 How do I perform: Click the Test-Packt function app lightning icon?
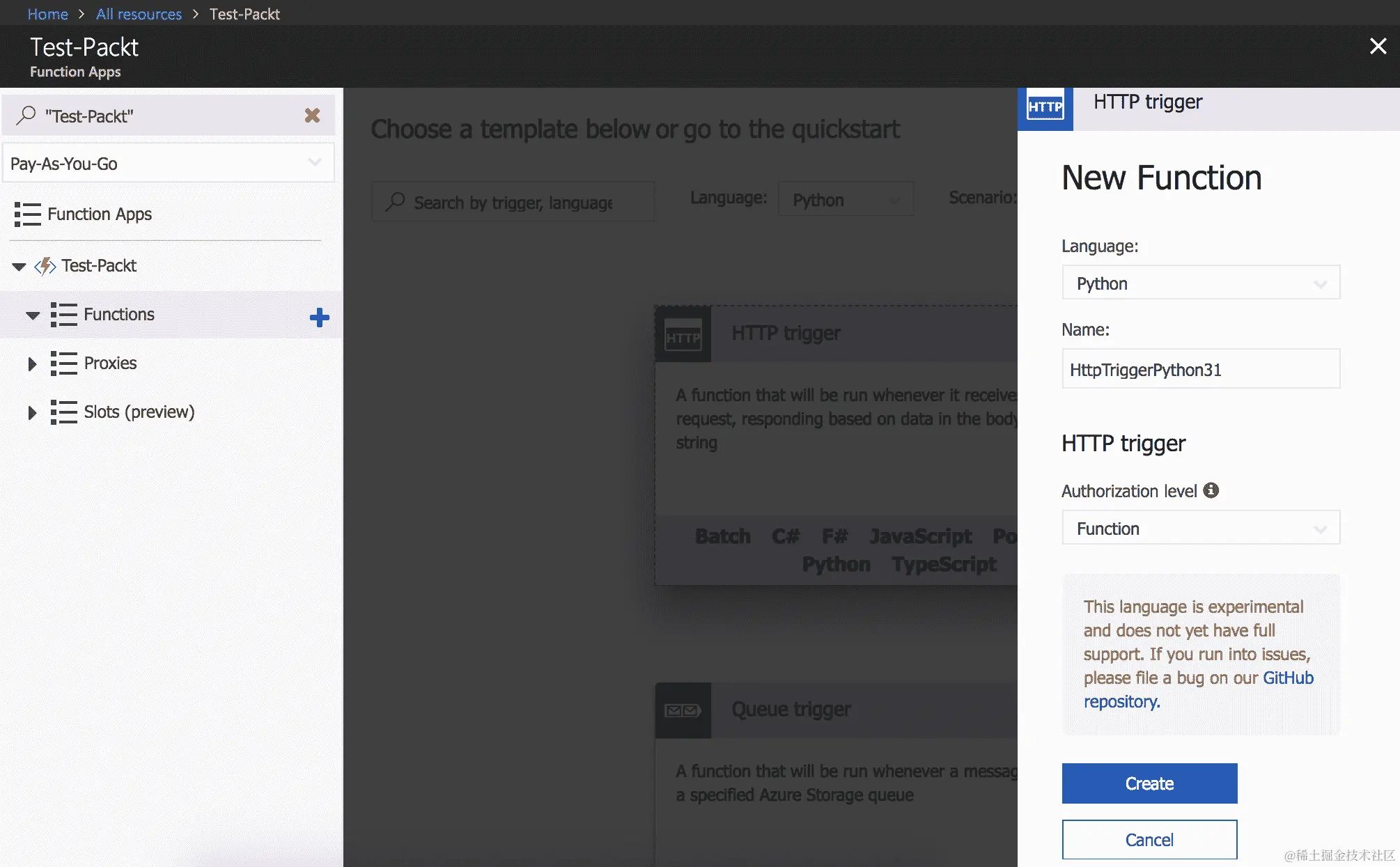click(x=45, y=266)
